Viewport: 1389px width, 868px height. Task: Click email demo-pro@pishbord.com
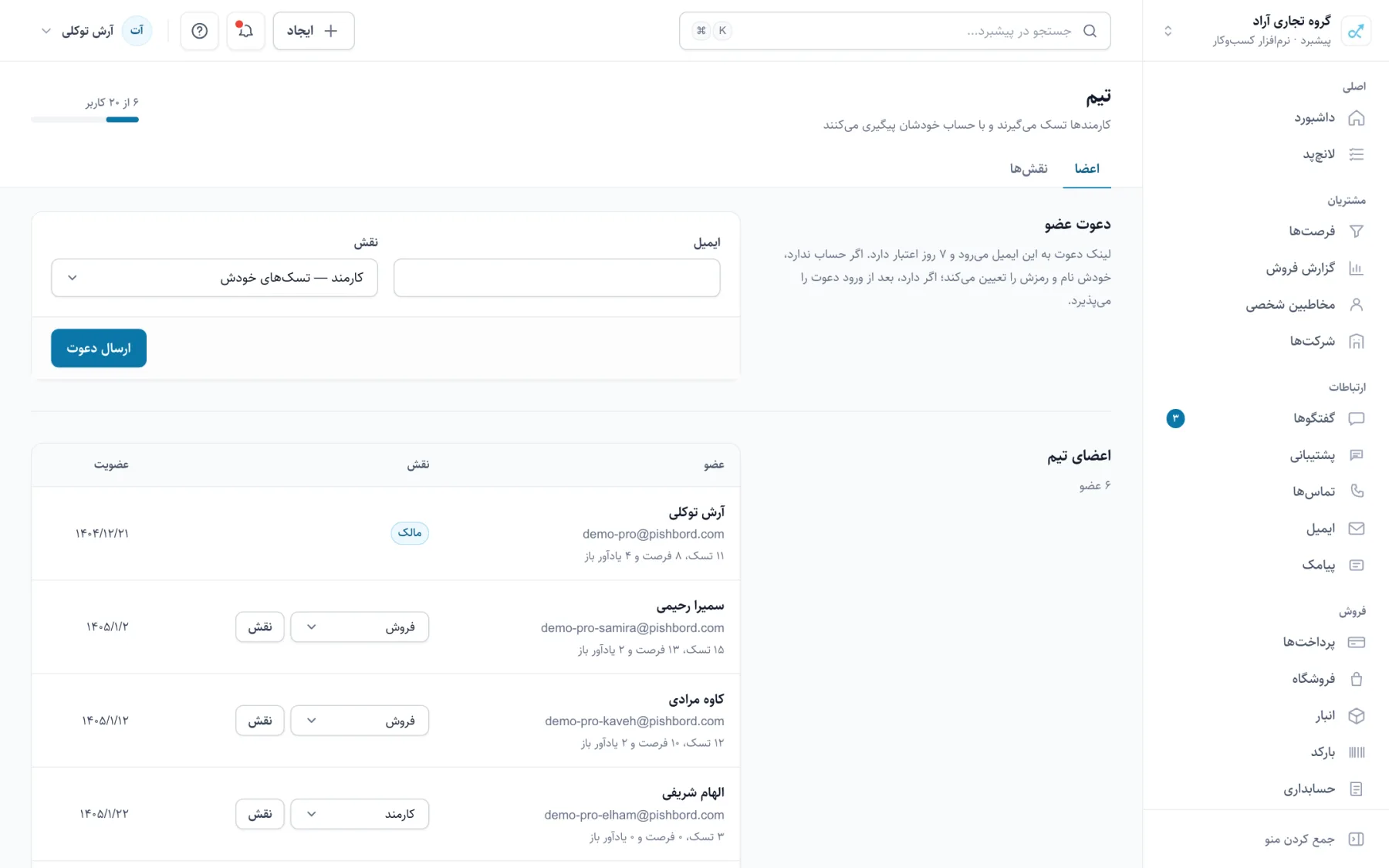(653, 534)
